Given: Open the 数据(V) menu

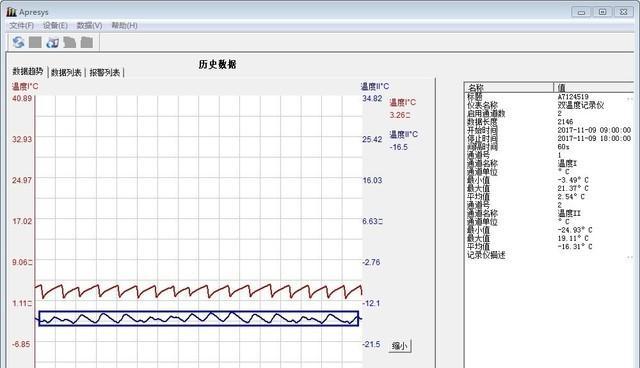Looking at the screenshot, I should click(89, 26).
